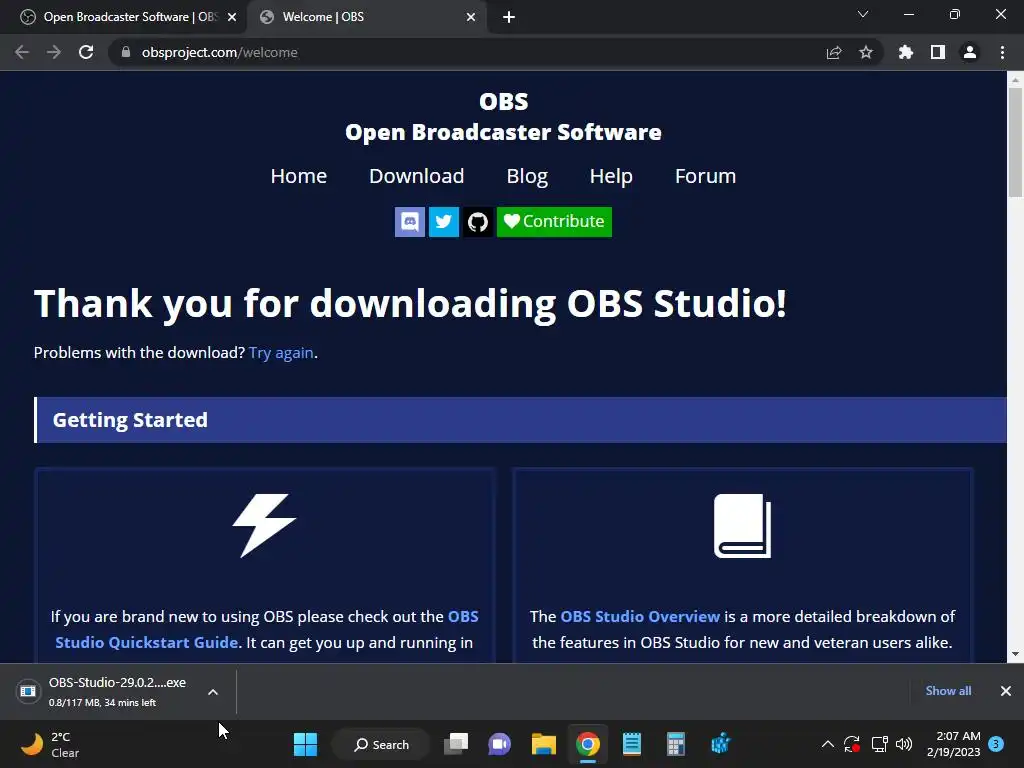Open the clock and date panel

coord(953,744)
